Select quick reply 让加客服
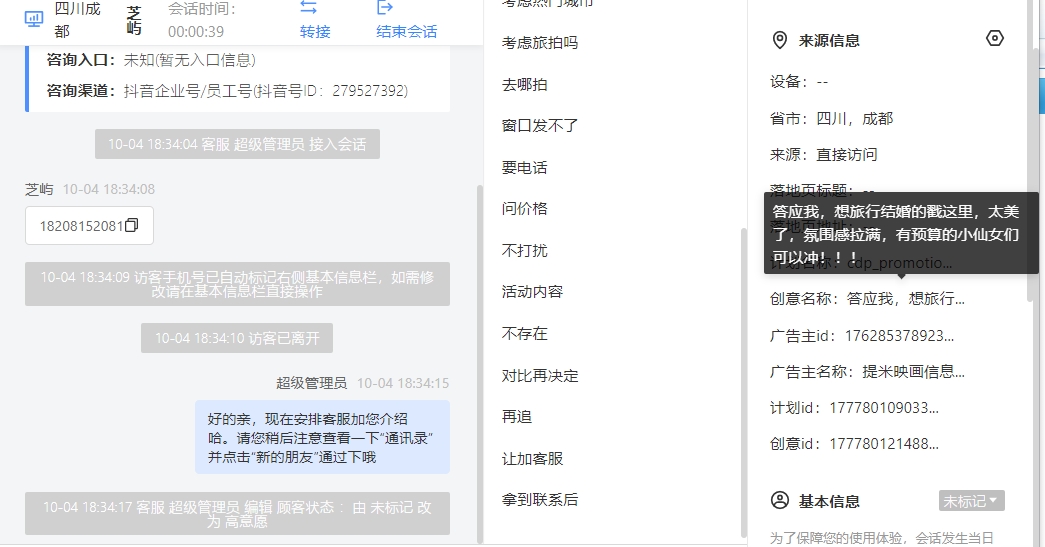 tap(532, 458)
